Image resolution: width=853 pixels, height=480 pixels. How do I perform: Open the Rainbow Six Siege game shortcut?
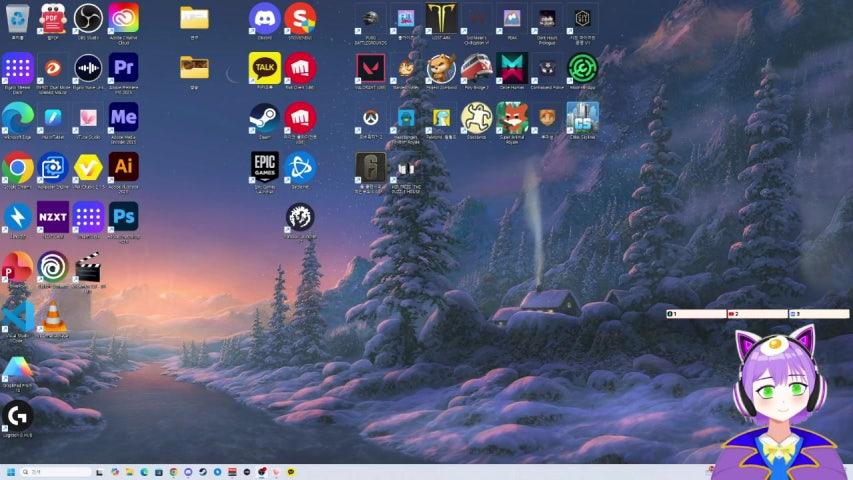coord(370,166)
